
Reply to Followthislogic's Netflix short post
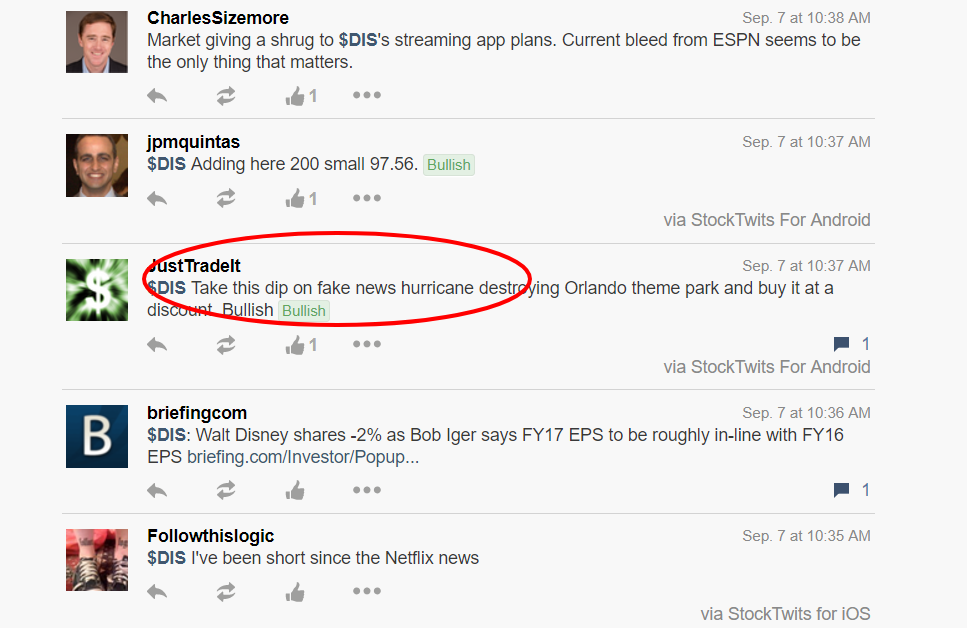click(157, 593)
